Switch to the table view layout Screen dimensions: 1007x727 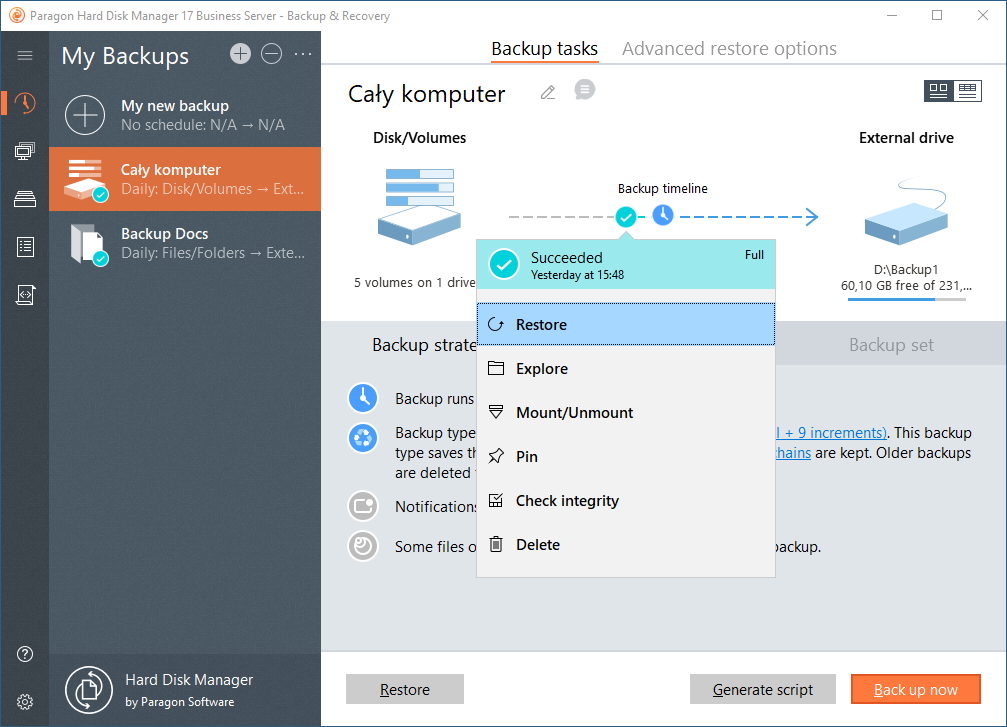[967, 91]
